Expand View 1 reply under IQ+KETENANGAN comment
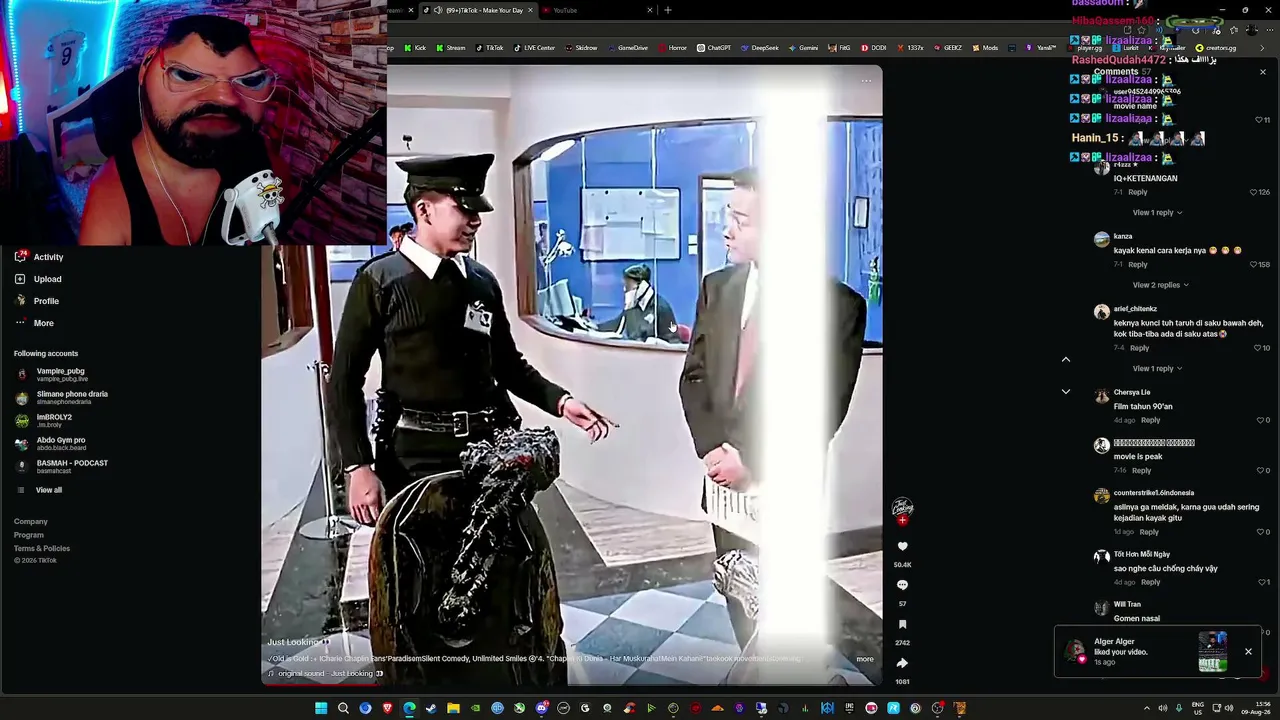 [1157, 213]
